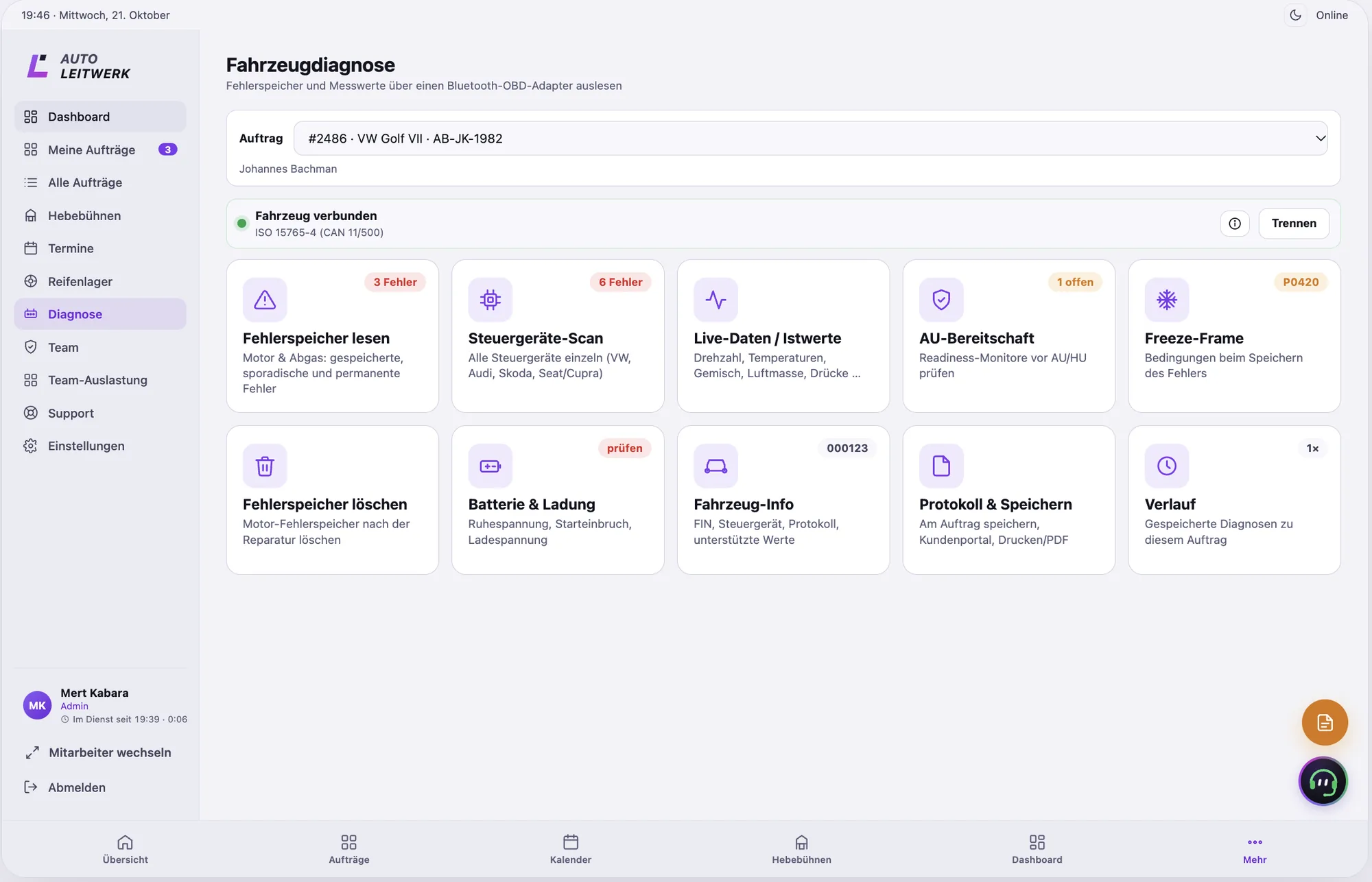Click the connection info icon

(1235, 224)
